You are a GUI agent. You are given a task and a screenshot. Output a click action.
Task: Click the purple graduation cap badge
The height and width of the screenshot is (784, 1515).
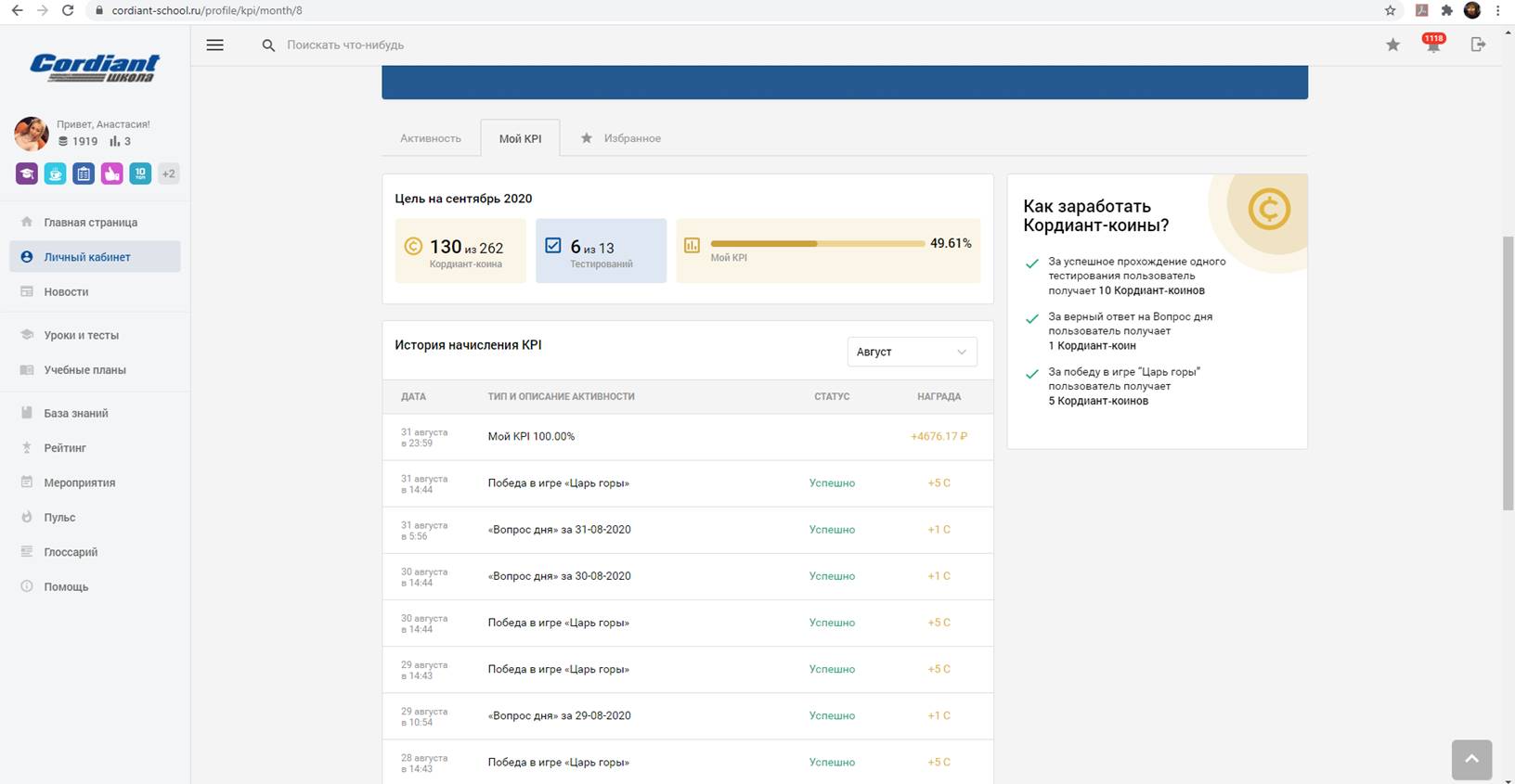pyautogui.click(x=27, y=174)
